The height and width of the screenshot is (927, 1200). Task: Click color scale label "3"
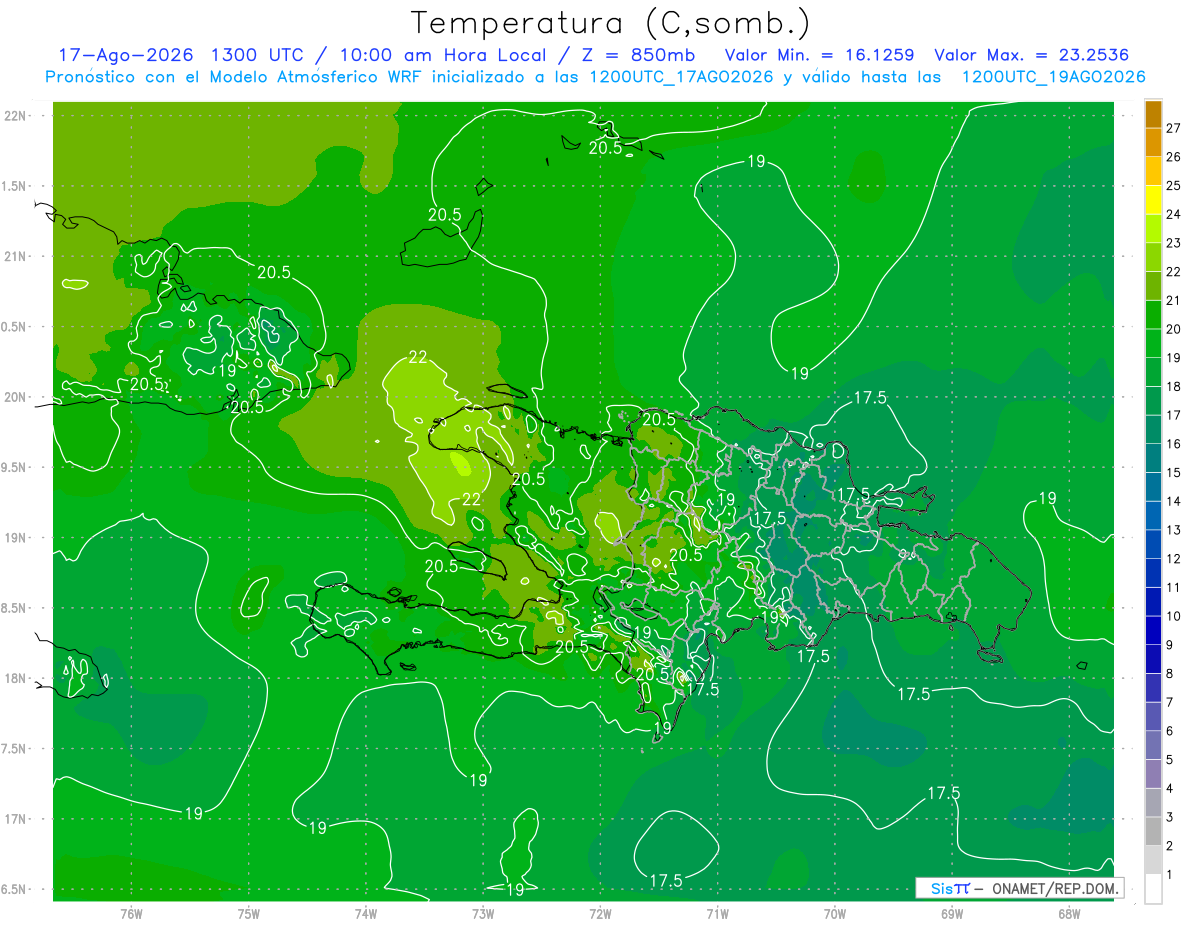coord(1170,817)
